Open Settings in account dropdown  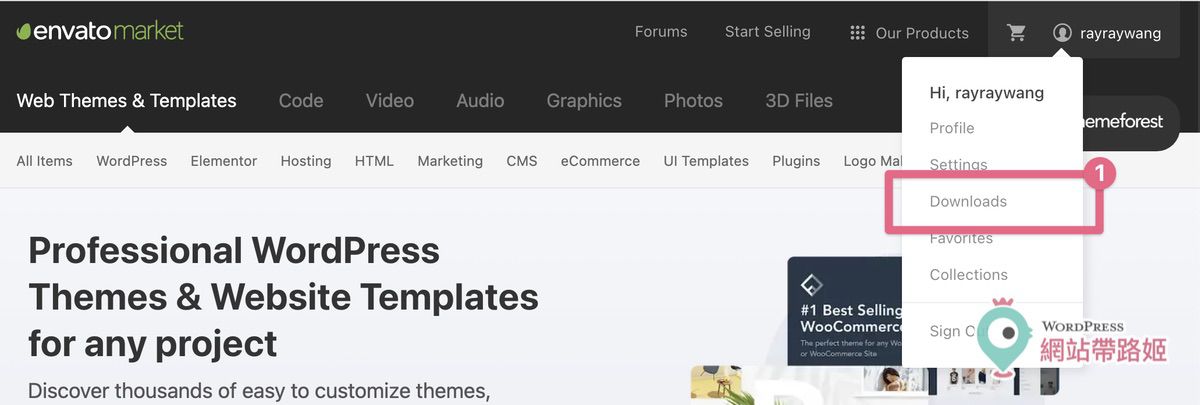[958, 164]
